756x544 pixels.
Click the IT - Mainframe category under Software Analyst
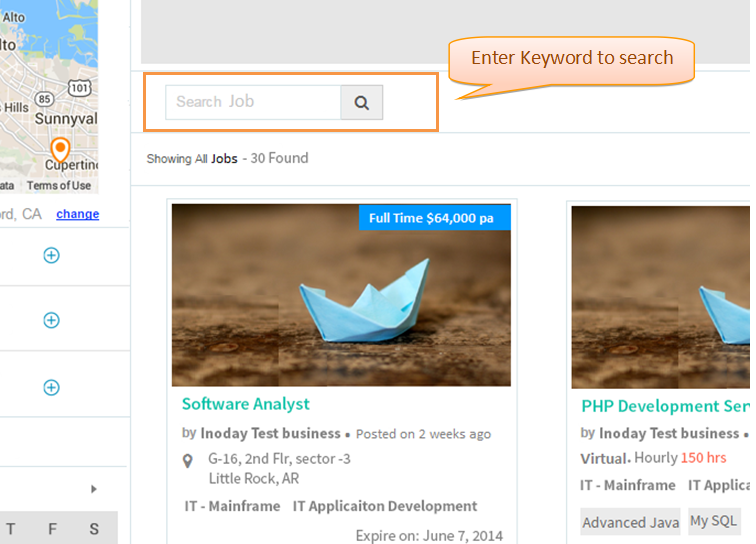pos(232,506)
